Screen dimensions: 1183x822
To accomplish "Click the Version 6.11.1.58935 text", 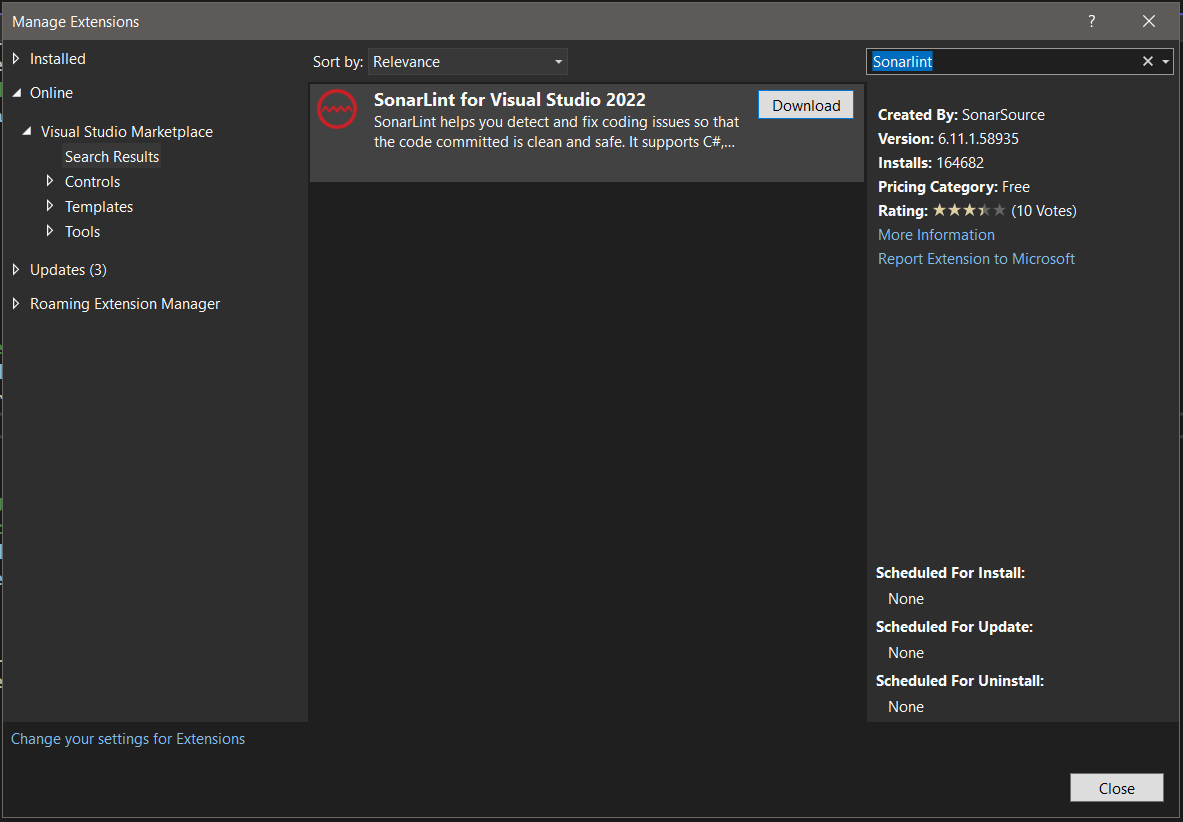I will click(948, 139).
